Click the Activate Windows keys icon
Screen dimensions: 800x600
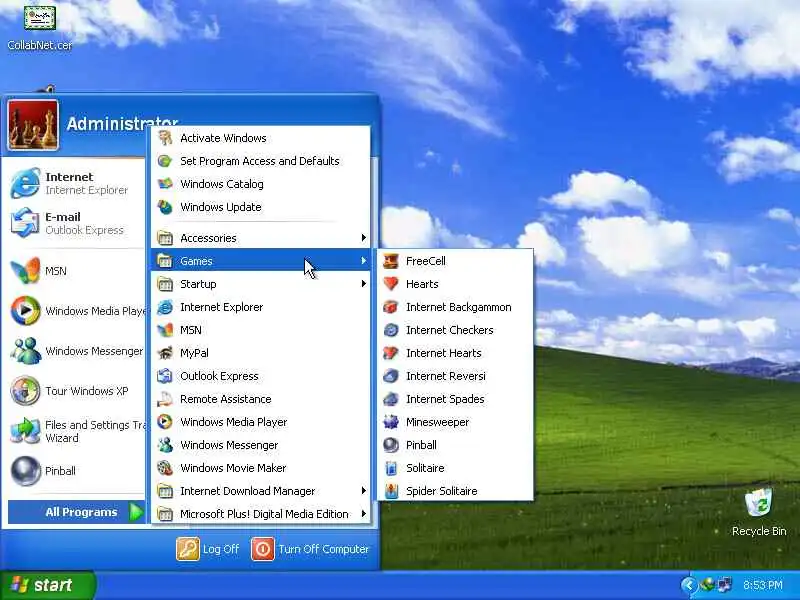(165, 138)
